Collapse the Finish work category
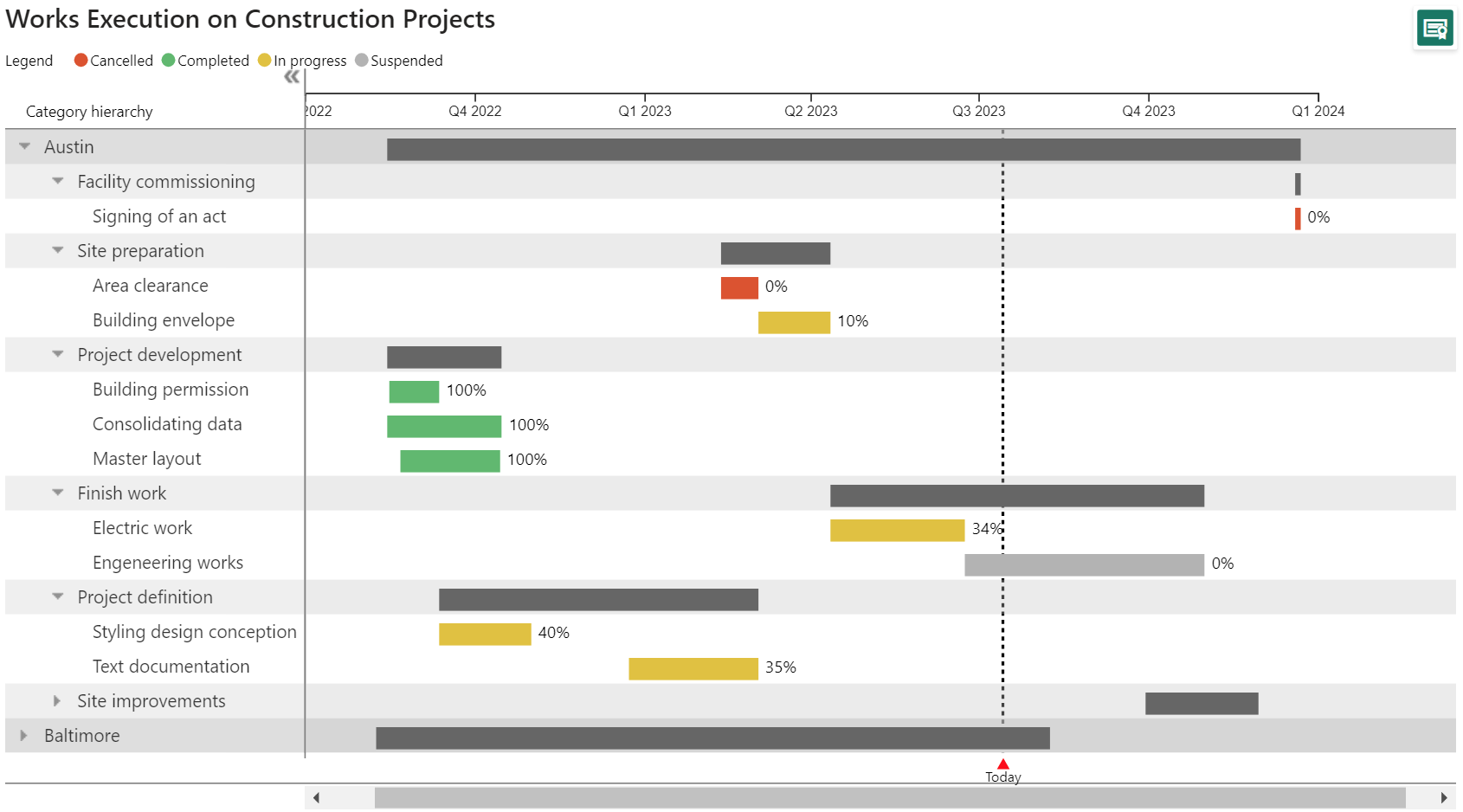This screenshot has width=1463, height=812. click(57, 493)
